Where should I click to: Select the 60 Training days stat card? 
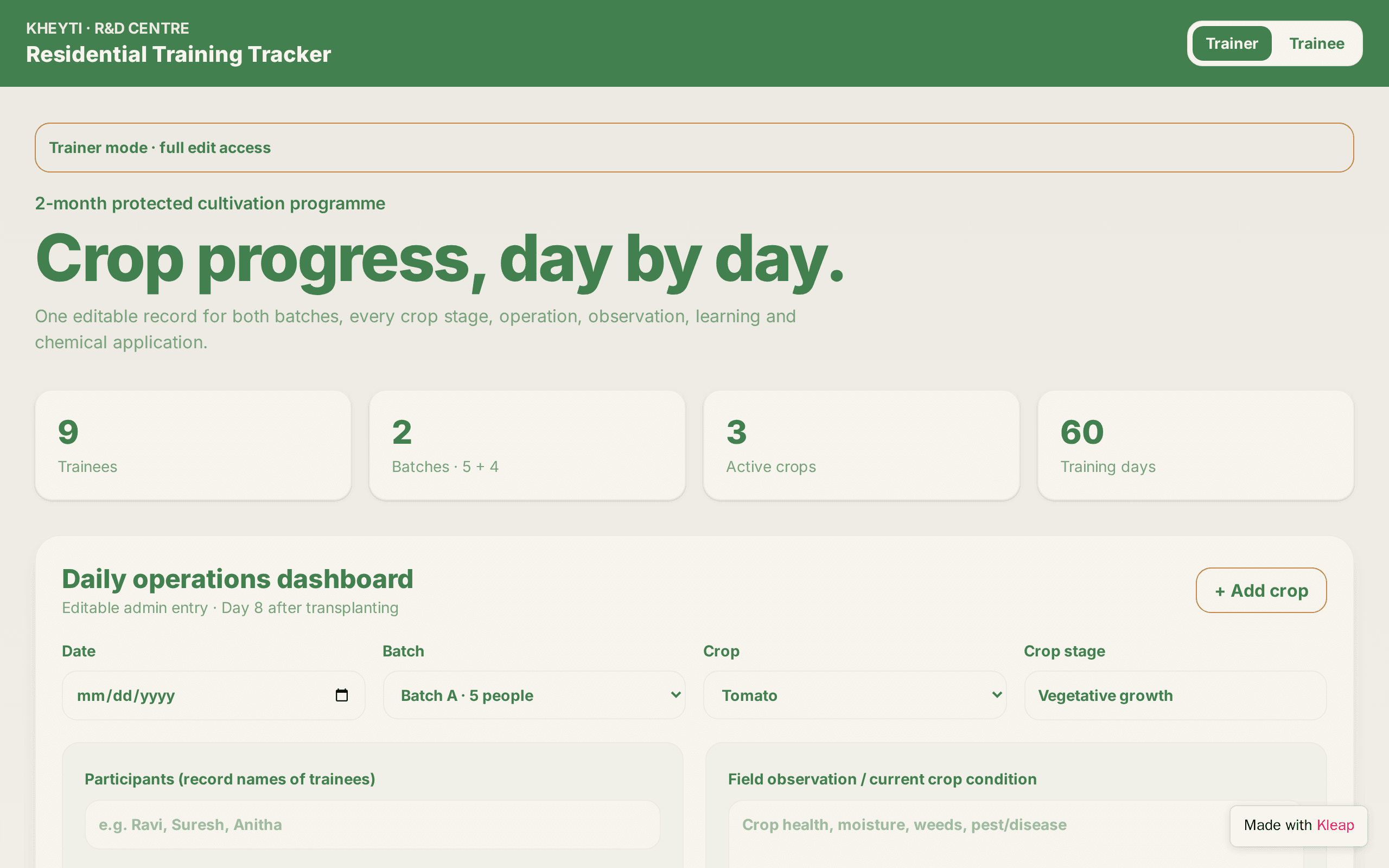pyautogui.click(x=1196, y=445)
